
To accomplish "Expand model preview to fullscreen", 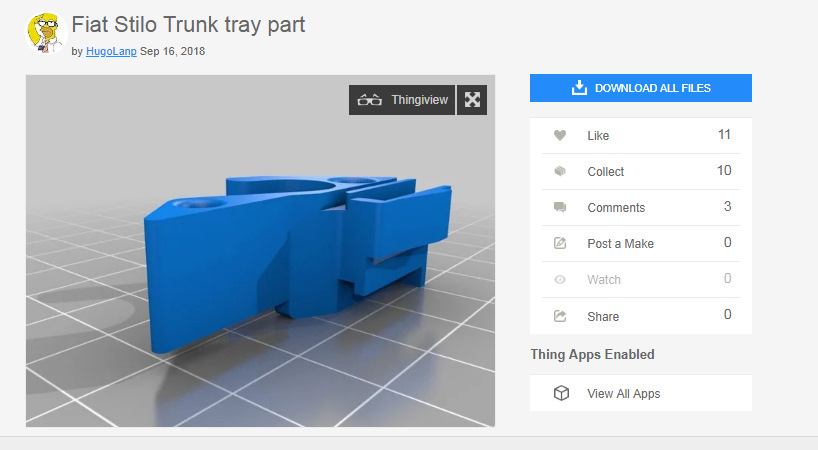I will coord(472,100).
